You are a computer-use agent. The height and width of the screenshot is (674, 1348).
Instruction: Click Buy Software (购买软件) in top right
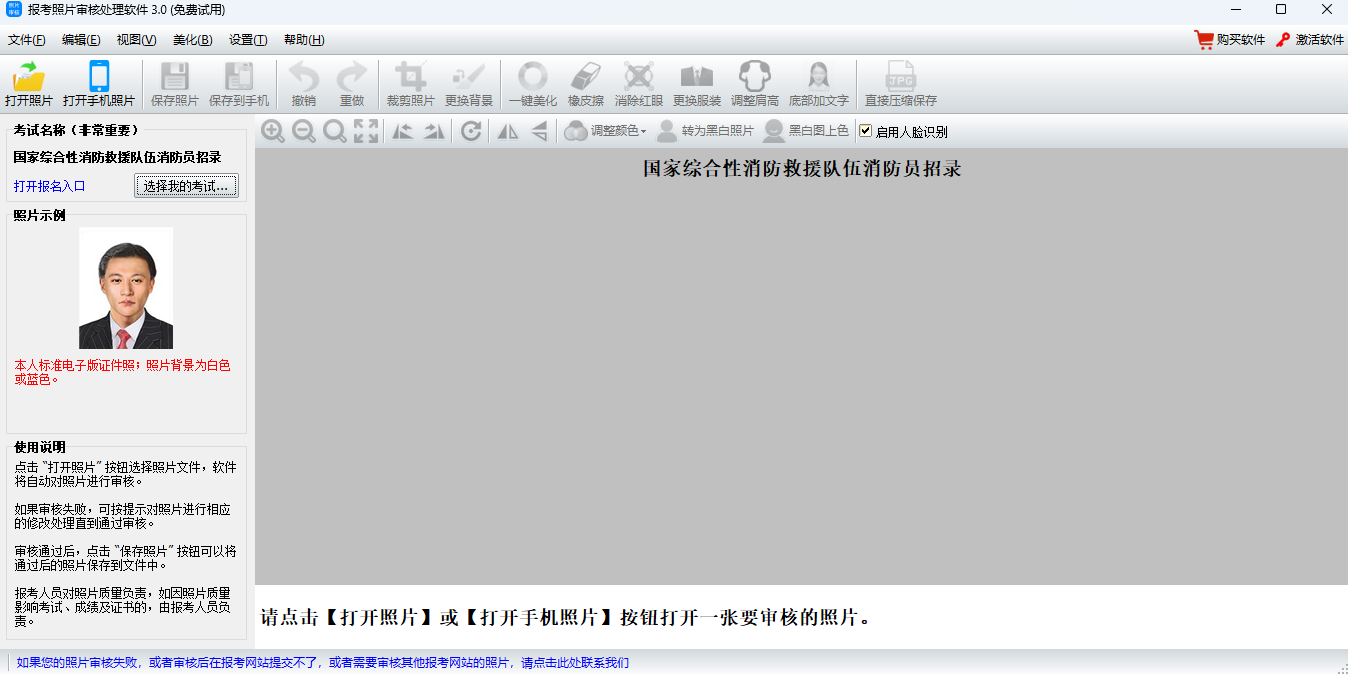coord(1230,40)
